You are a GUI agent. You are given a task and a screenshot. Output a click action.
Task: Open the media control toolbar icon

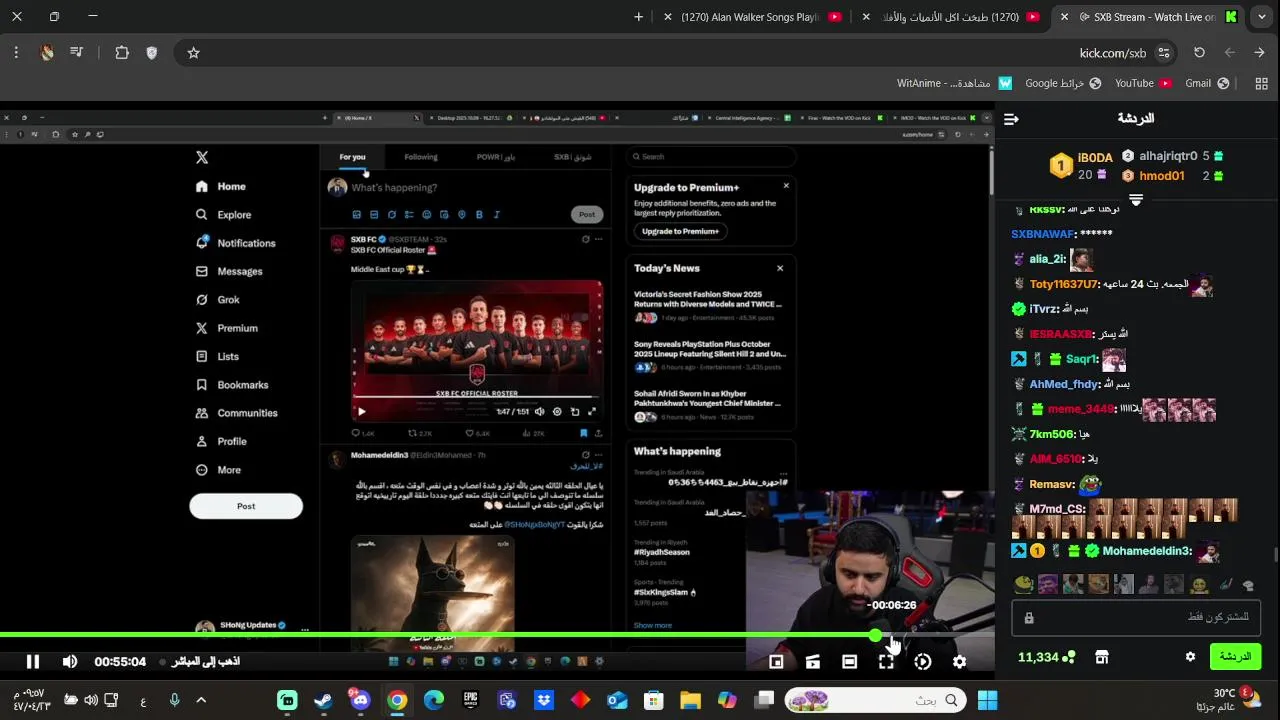coord(76,53)
